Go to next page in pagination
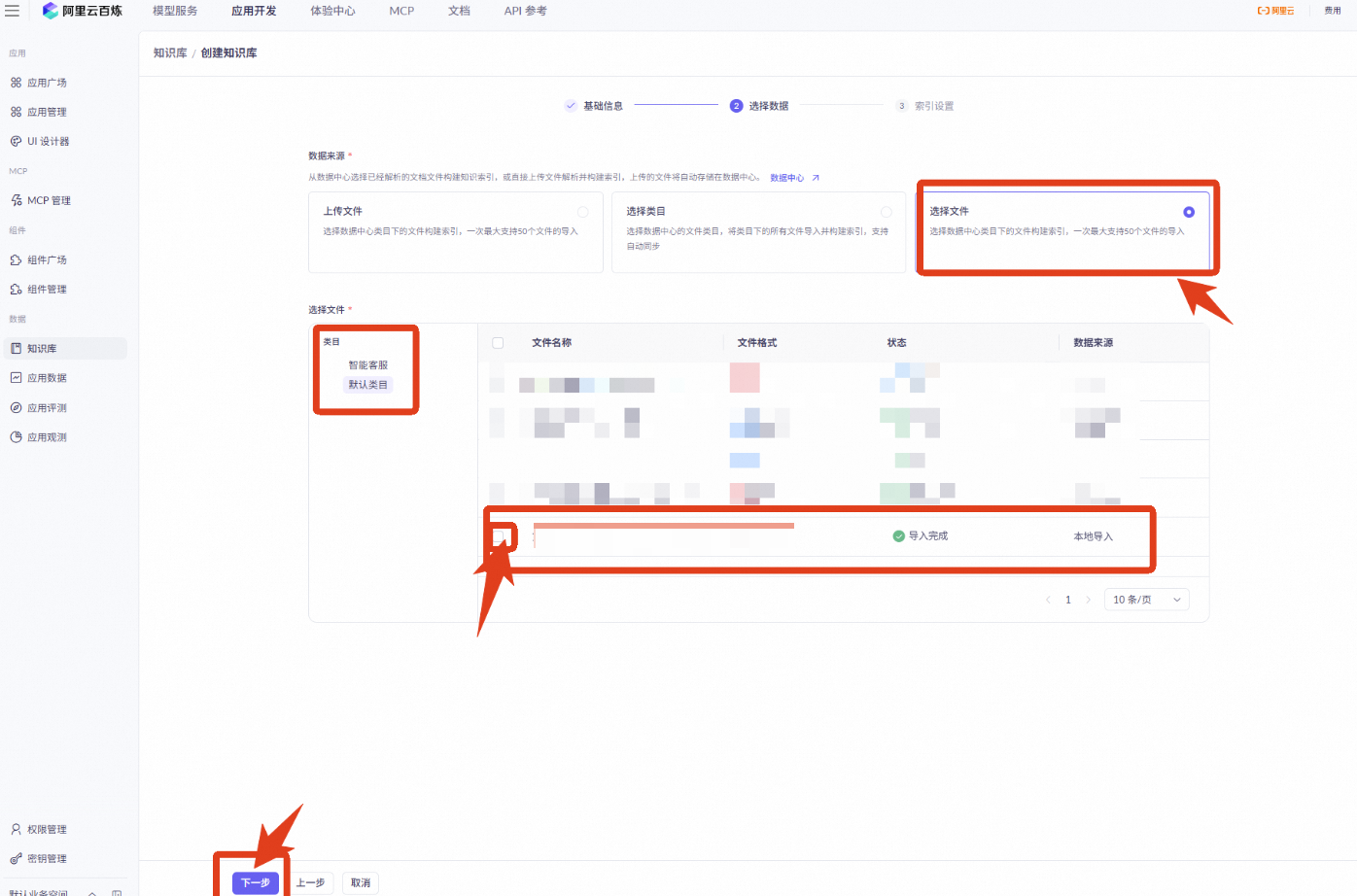The height and width of the screenshot is (896, 1357). pos(1089,600)
